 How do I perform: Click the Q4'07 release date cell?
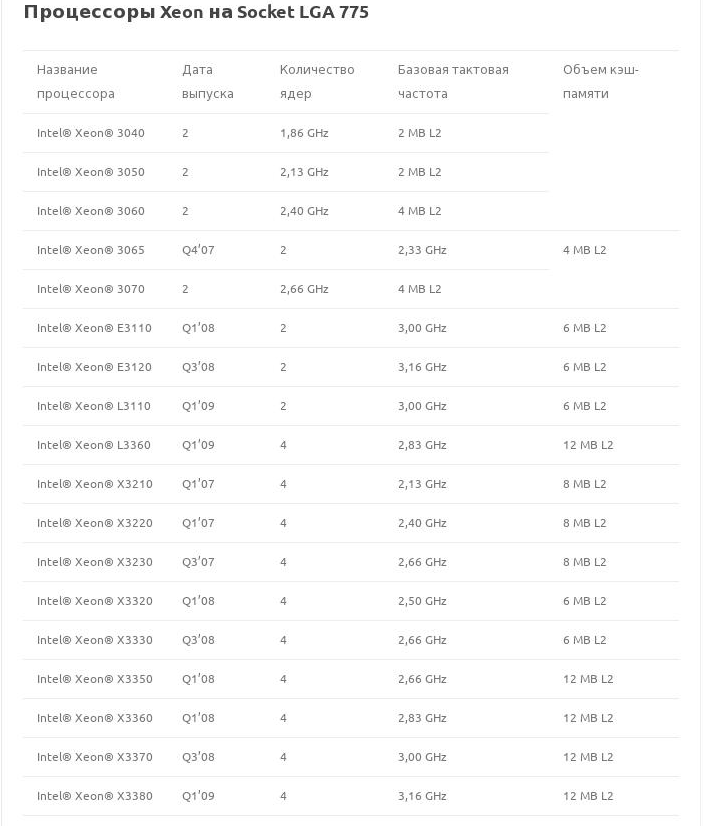(198, 250)
